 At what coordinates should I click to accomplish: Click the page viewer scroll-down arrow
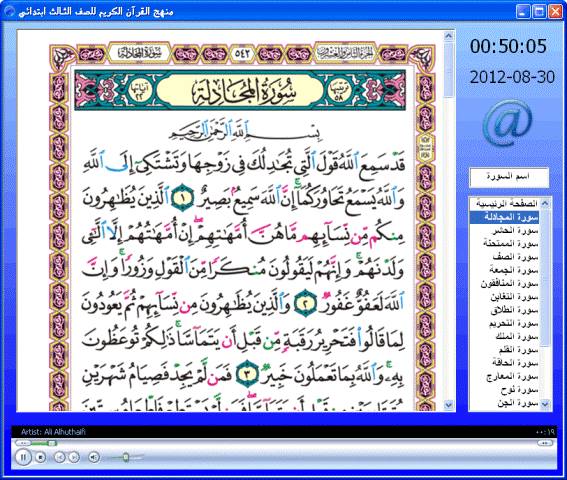(449, 405)
